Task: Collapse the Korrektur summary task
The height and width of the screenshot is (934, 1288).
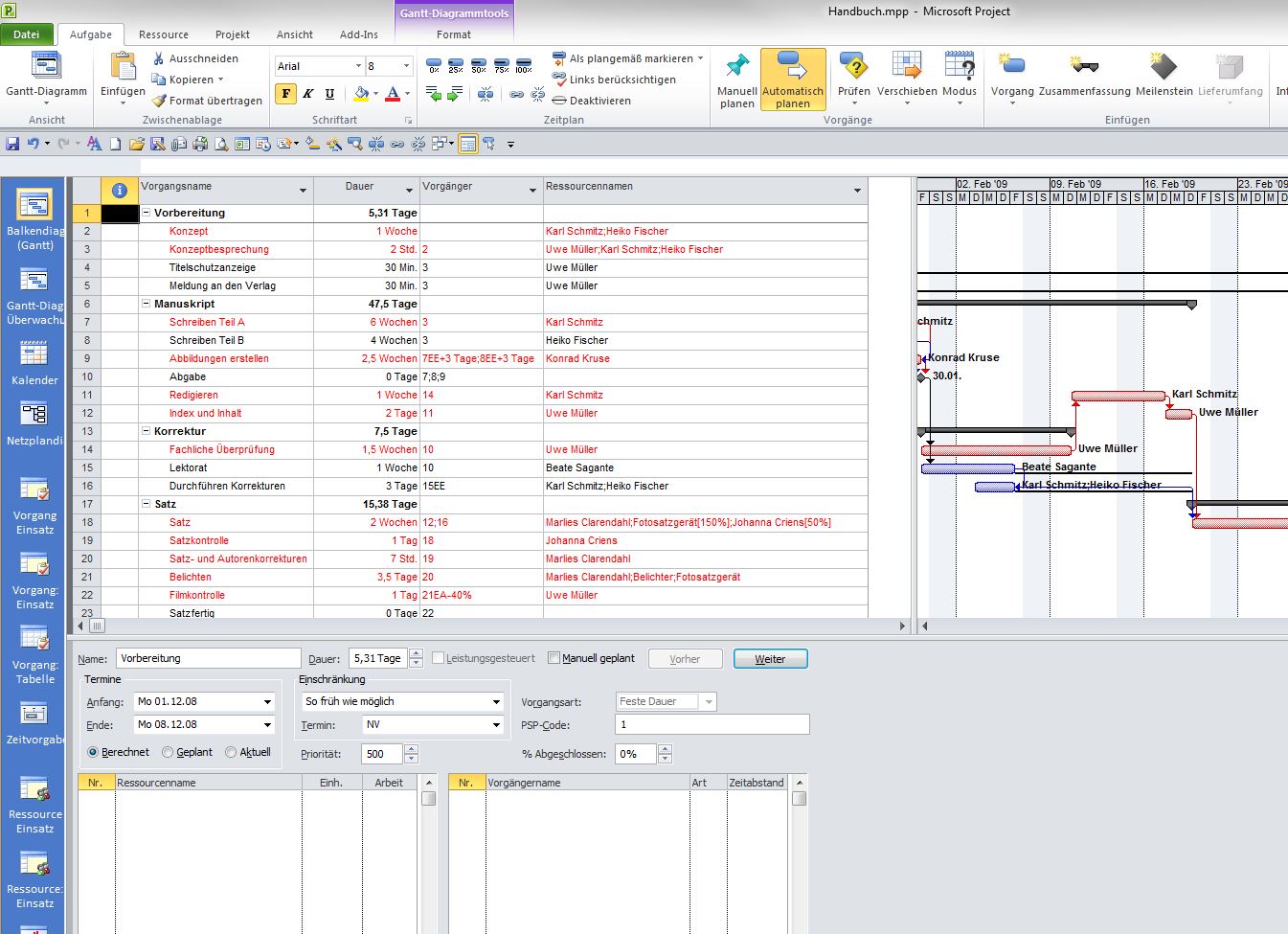Action: pyautogui.click(x=147, y=431)
